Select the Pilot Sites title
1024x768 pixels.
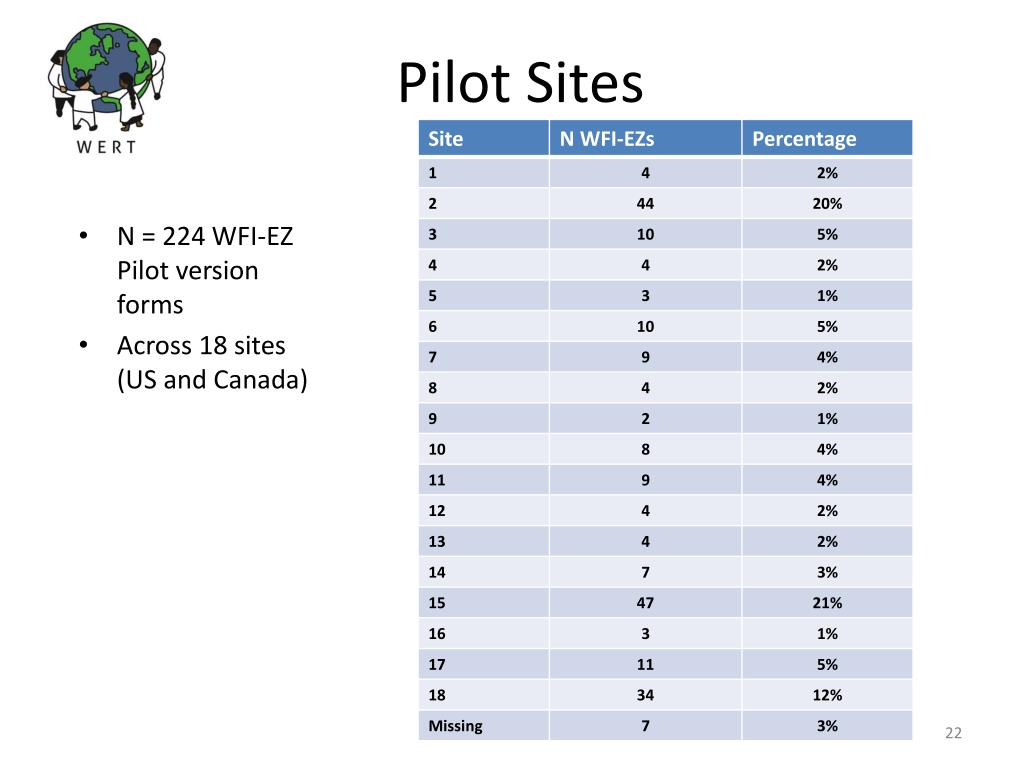520,83
